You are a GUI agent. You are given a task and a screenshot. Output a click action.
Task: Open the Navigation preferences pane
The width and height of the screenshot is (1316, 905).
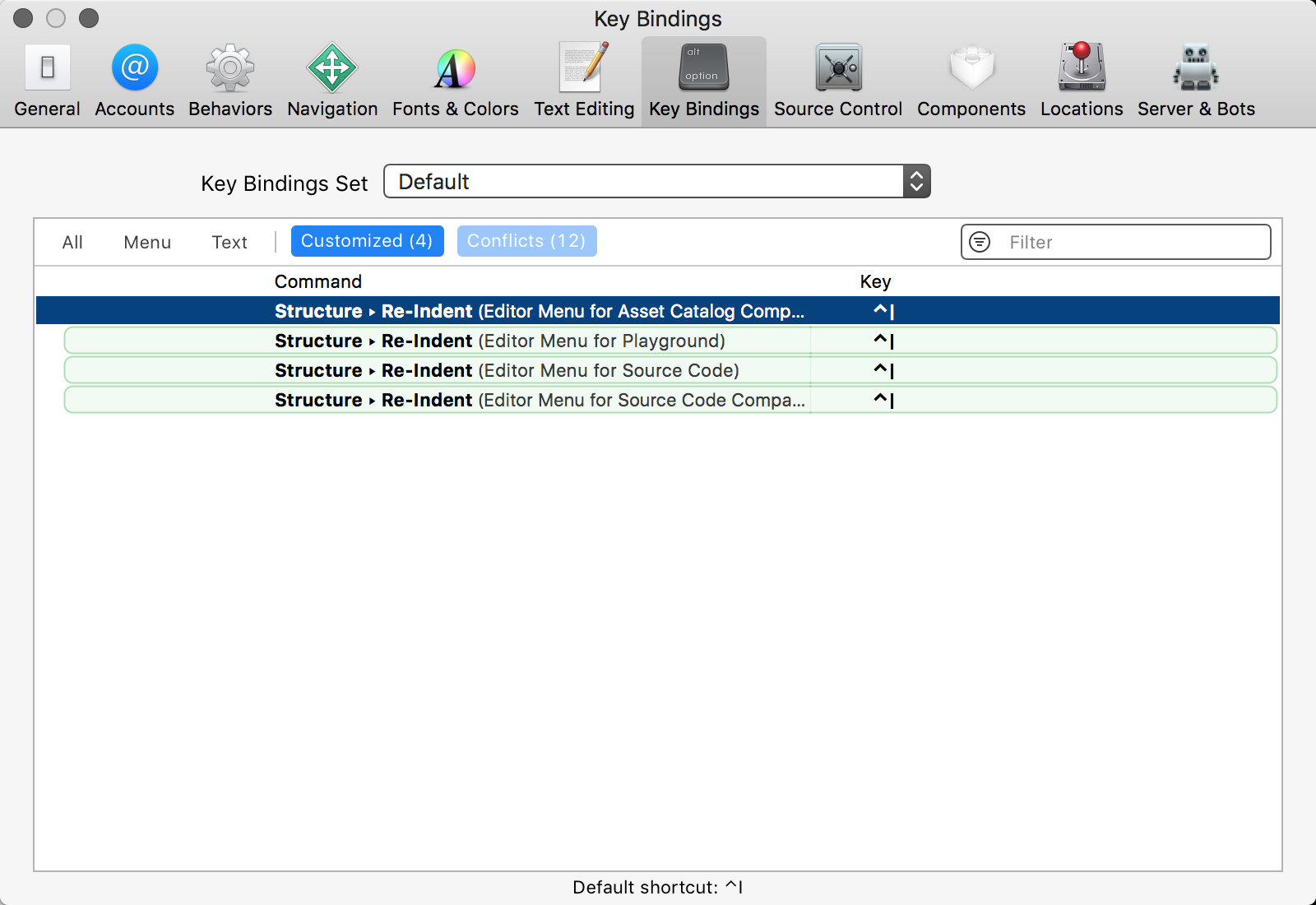click(x=332, y=81)
